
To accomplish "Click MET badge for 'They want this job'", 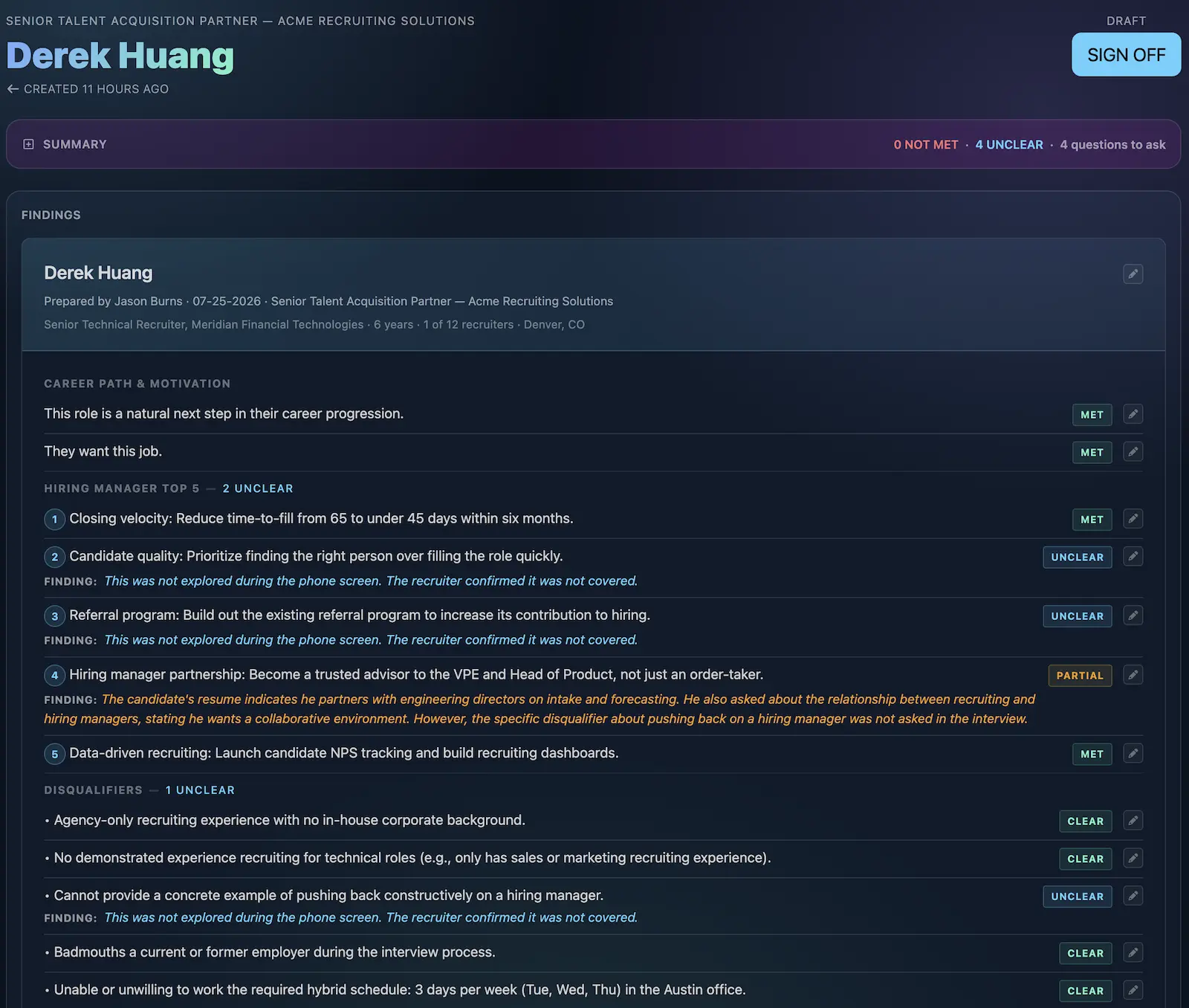I will (1092, 452).
